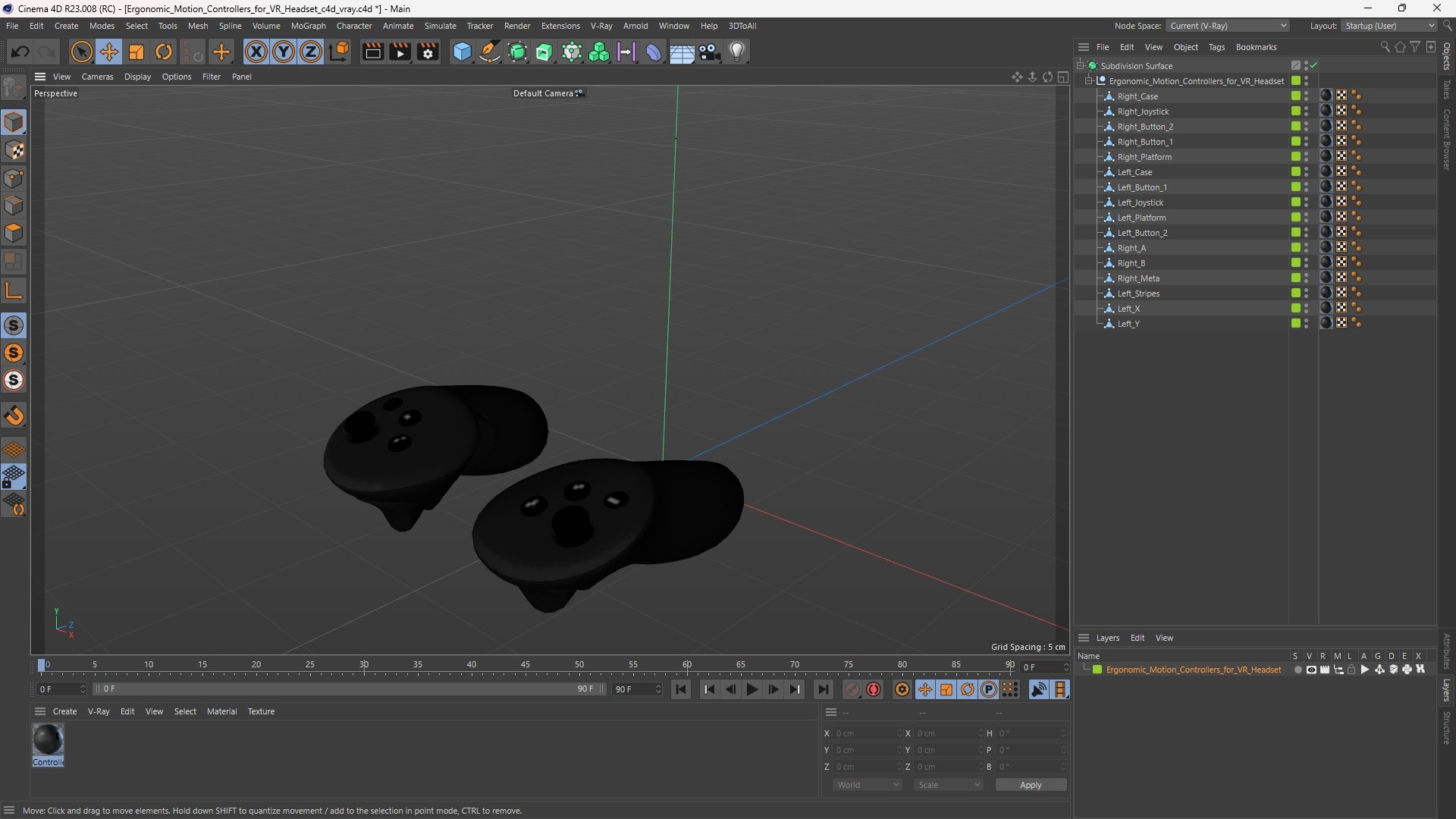The image size is (1456, 819).
Task: Play the animation forward
Action: [x=752, y=689]
